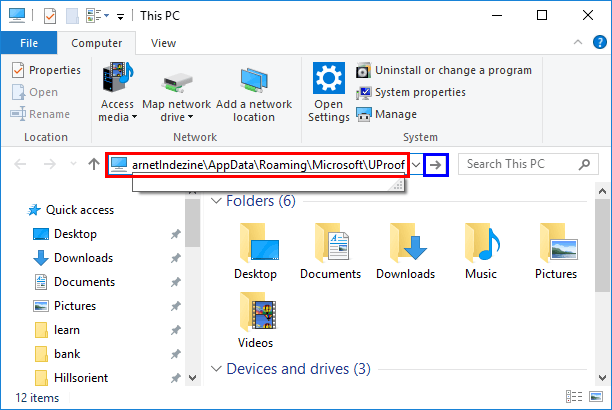The width and height of the screenshot is (612, 410).
Task: Choose Uninstall or change a program
Action: click(444, 70)
